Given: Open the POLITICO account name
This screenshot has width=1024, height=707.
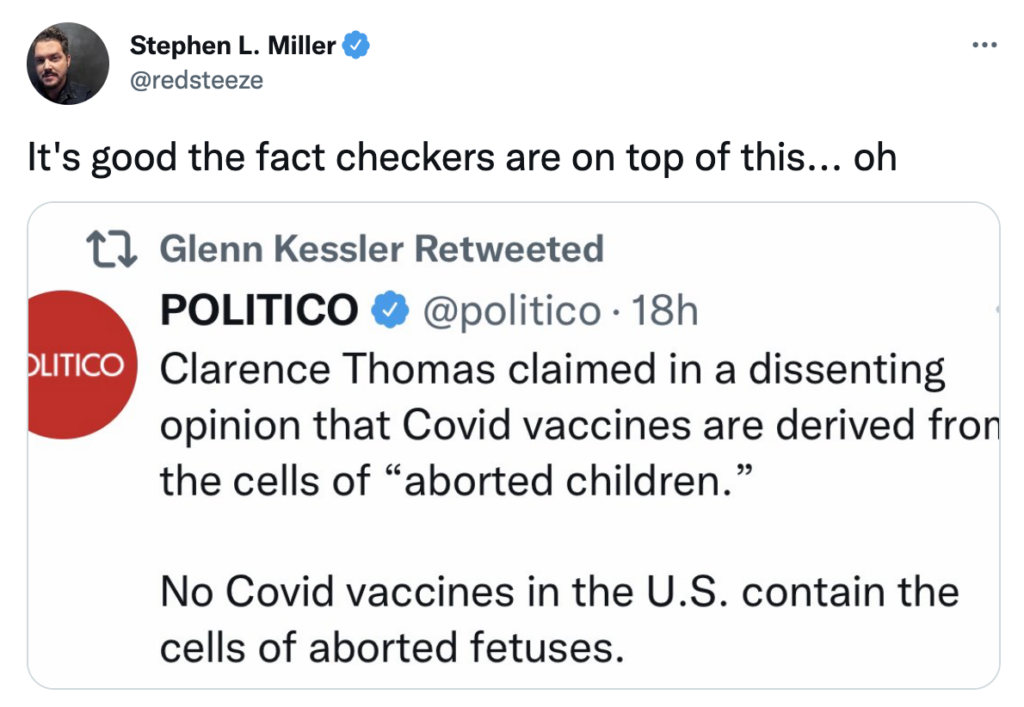Looking at the screenshot, I should 259,311.
